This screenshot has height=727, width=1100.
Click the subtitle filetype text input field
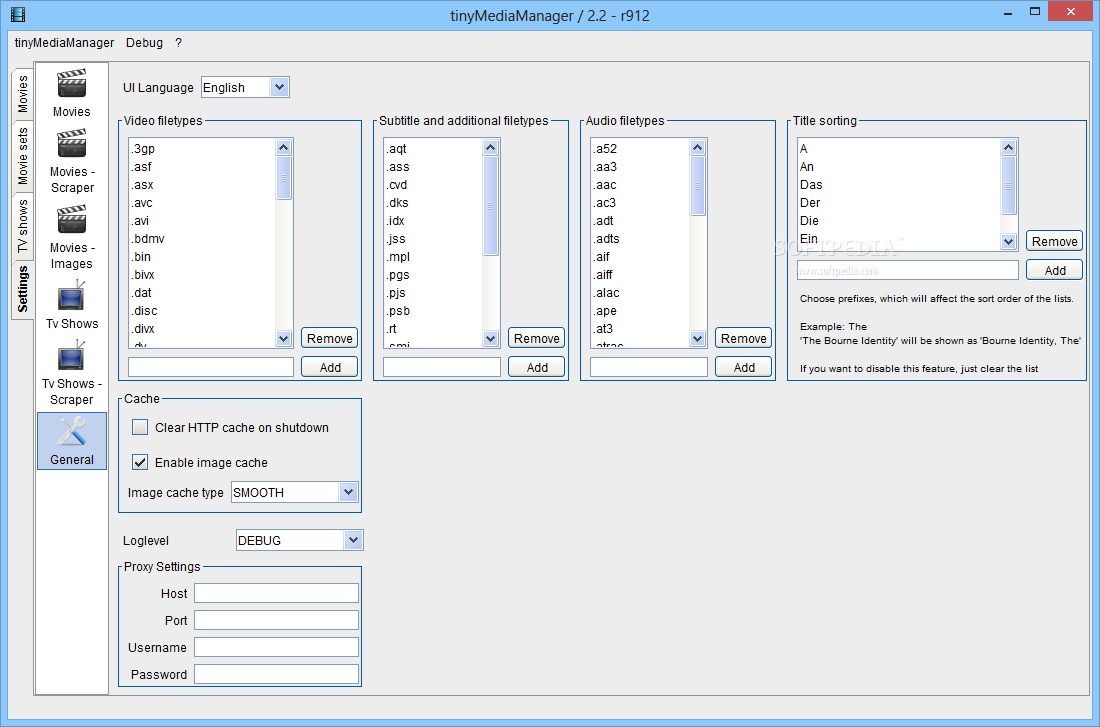442,367
